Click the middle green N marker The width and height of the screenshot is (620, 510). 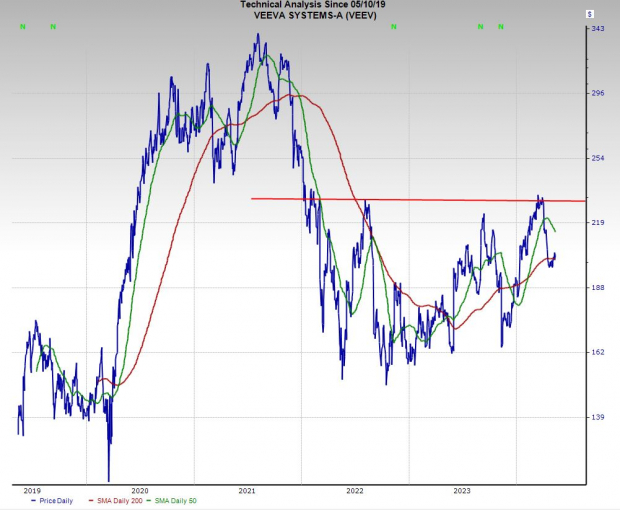point(393,27)
